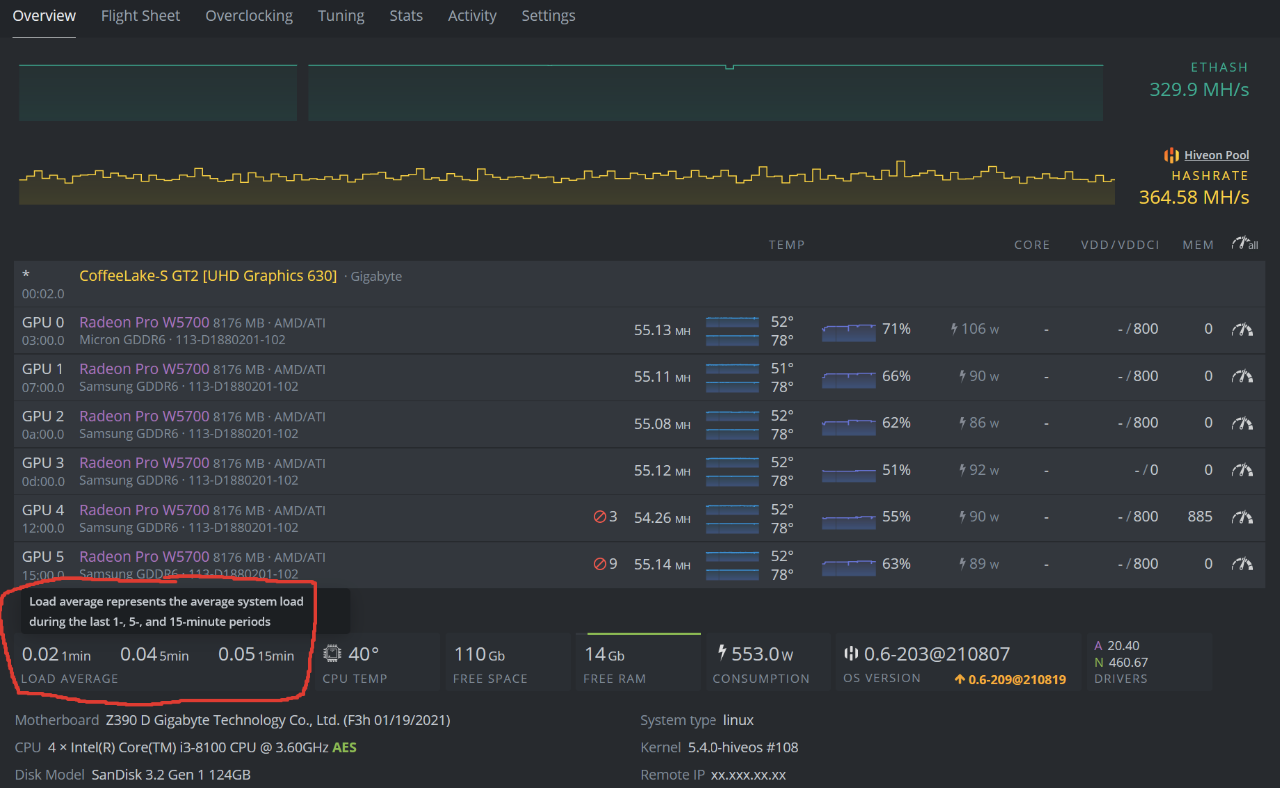Click the CoffeeLake-S GT2 UHD Graphics 630 entry

coord(208,276)
